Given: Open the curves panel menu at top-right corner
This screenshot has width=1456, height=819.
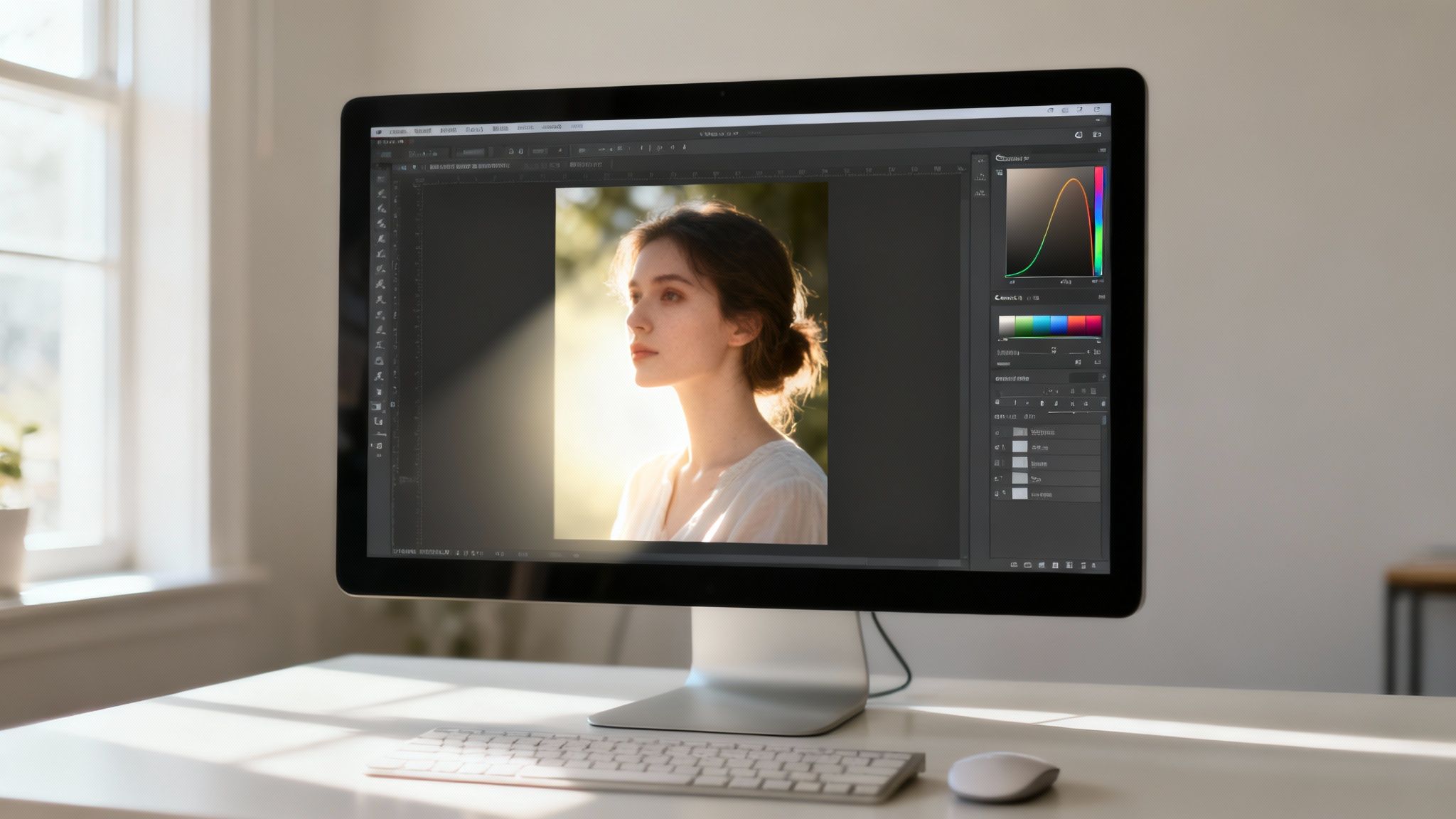Looking at the screenshot, I should pyautogui.click(x=1101, y=151).
